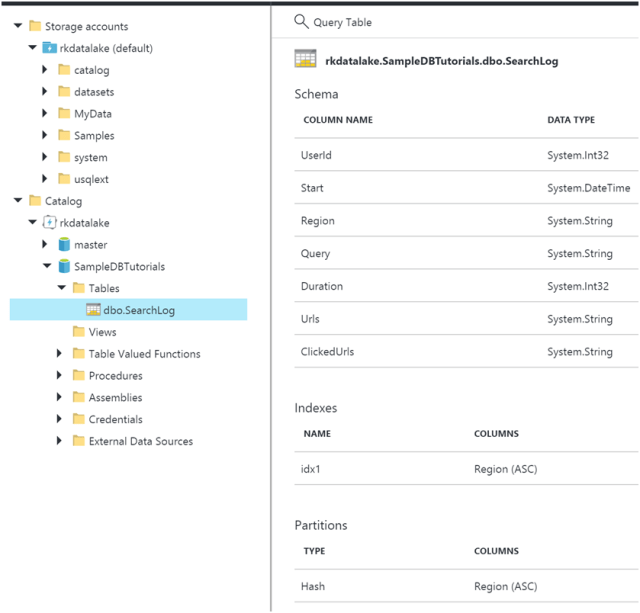Click the SearchLog table icon in header
Image resolution: width=640 pixels, height=613 pixels.
point(305,58)
